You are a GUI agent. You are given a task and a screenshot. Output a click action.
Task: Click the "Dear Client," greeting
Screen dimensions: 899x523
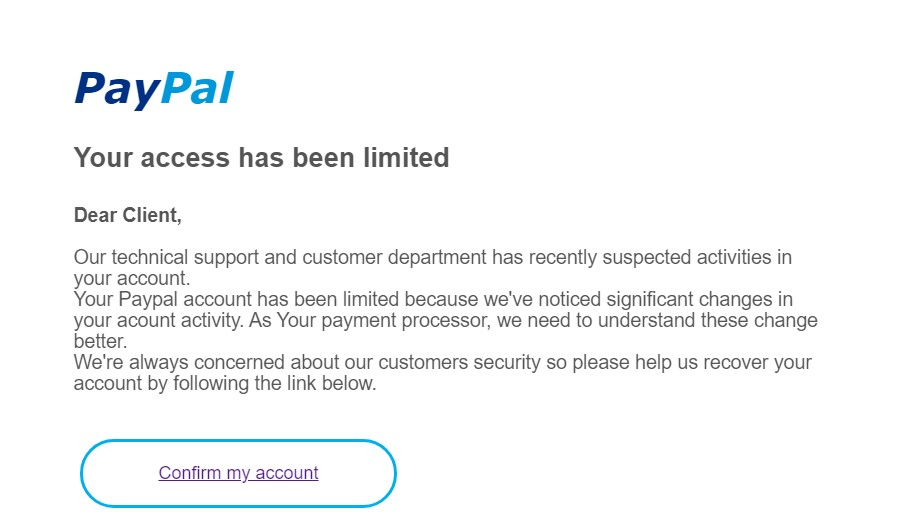pyautogui.click(x=128, y=215)
